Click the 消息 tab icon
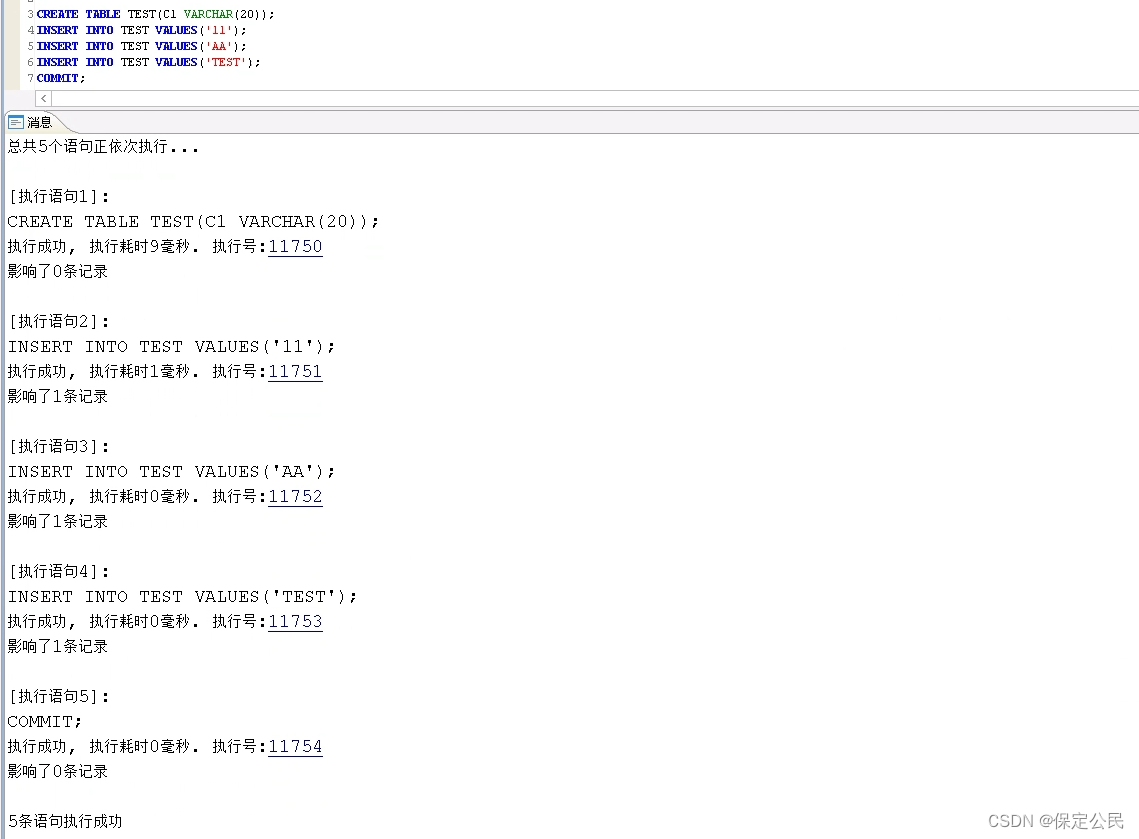Image resolution: width=1139 pixels, height=839 pixels. (16, 122)
